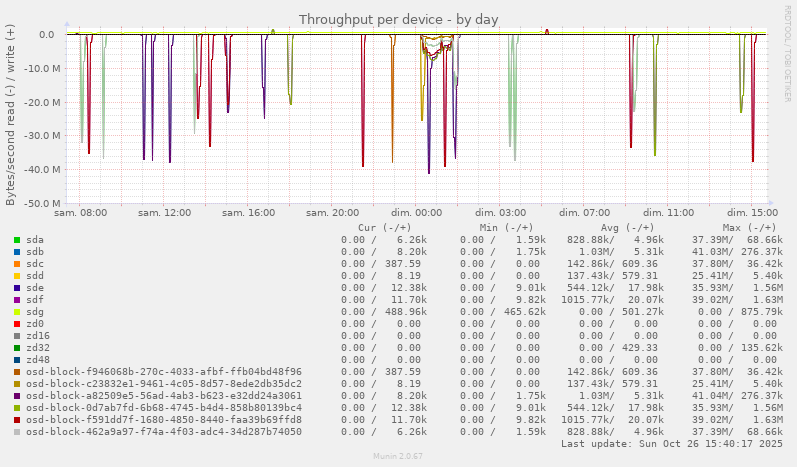
Task: Click the osd-block-462a9a97 legend entry
Action: pyautogui.click(x=163, y=432)
